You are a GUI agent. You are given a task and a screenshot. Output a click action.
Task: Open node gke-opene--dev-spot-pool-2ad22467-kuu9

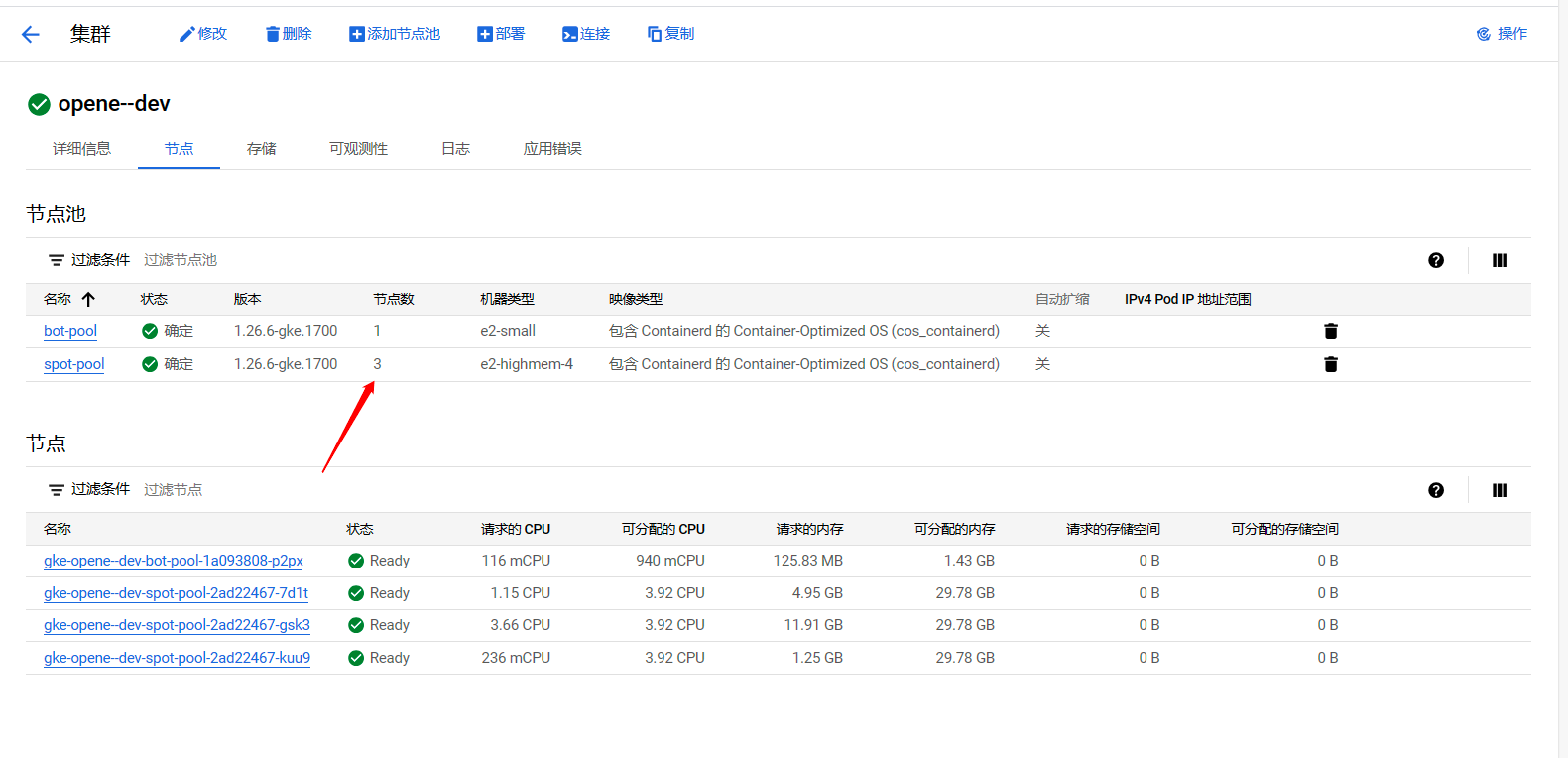(x=177, y=658)
